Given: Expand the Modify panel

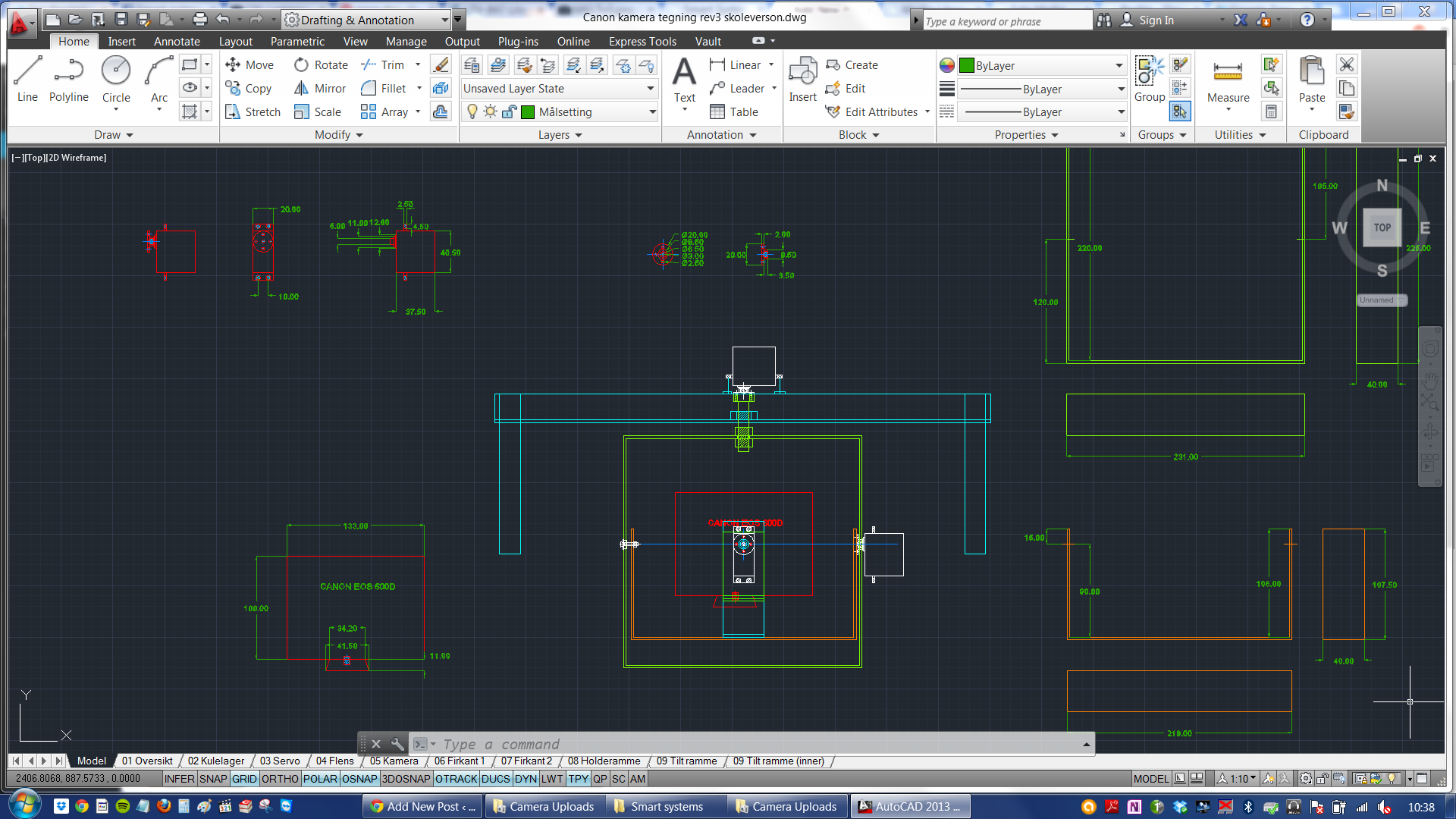Looking at the screenshot, I should [339, 135].
